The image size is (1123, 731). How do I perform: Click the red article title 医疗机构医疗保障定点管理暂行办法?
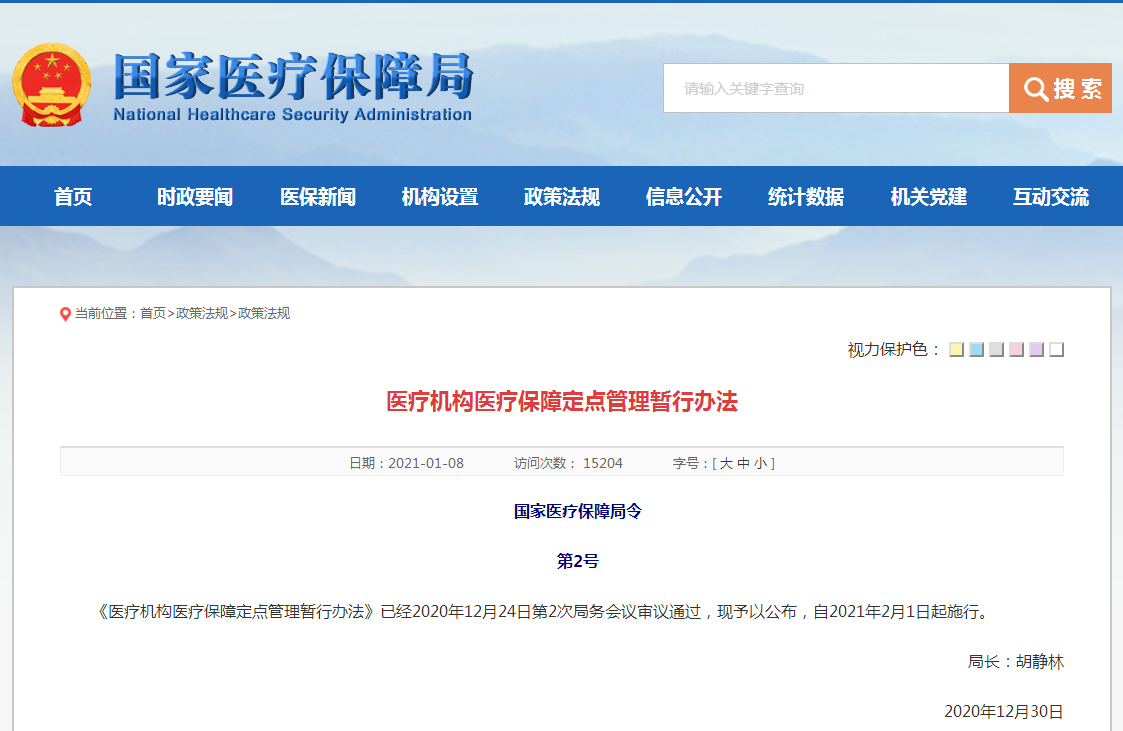click(562, 402)
